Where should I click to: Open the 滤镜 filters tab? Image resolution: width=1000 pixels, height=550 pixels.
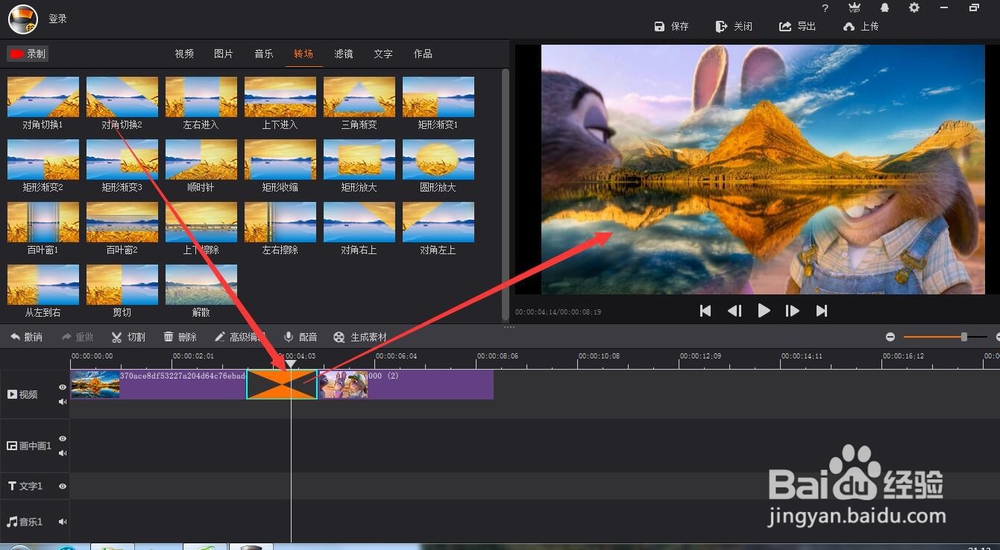[344, 54]
